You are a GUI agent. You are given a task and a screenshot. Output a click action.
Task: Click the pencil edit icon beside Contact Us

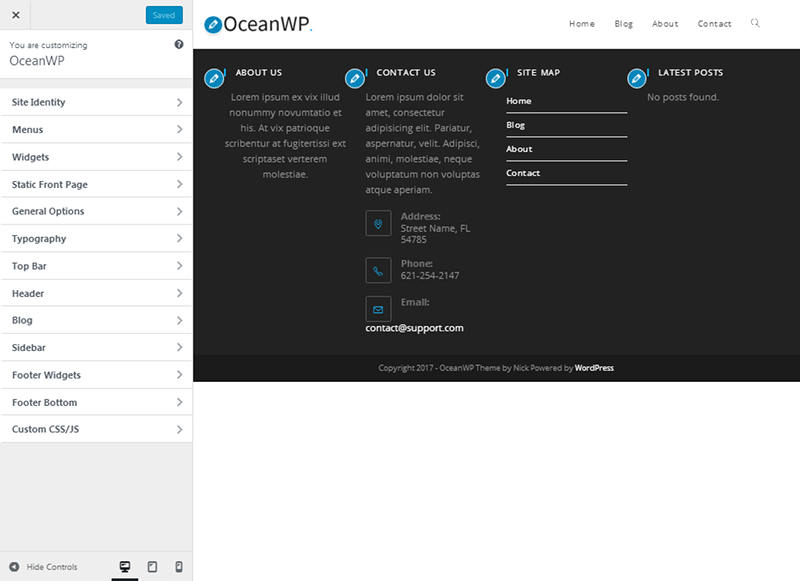(x=355, y=78)
